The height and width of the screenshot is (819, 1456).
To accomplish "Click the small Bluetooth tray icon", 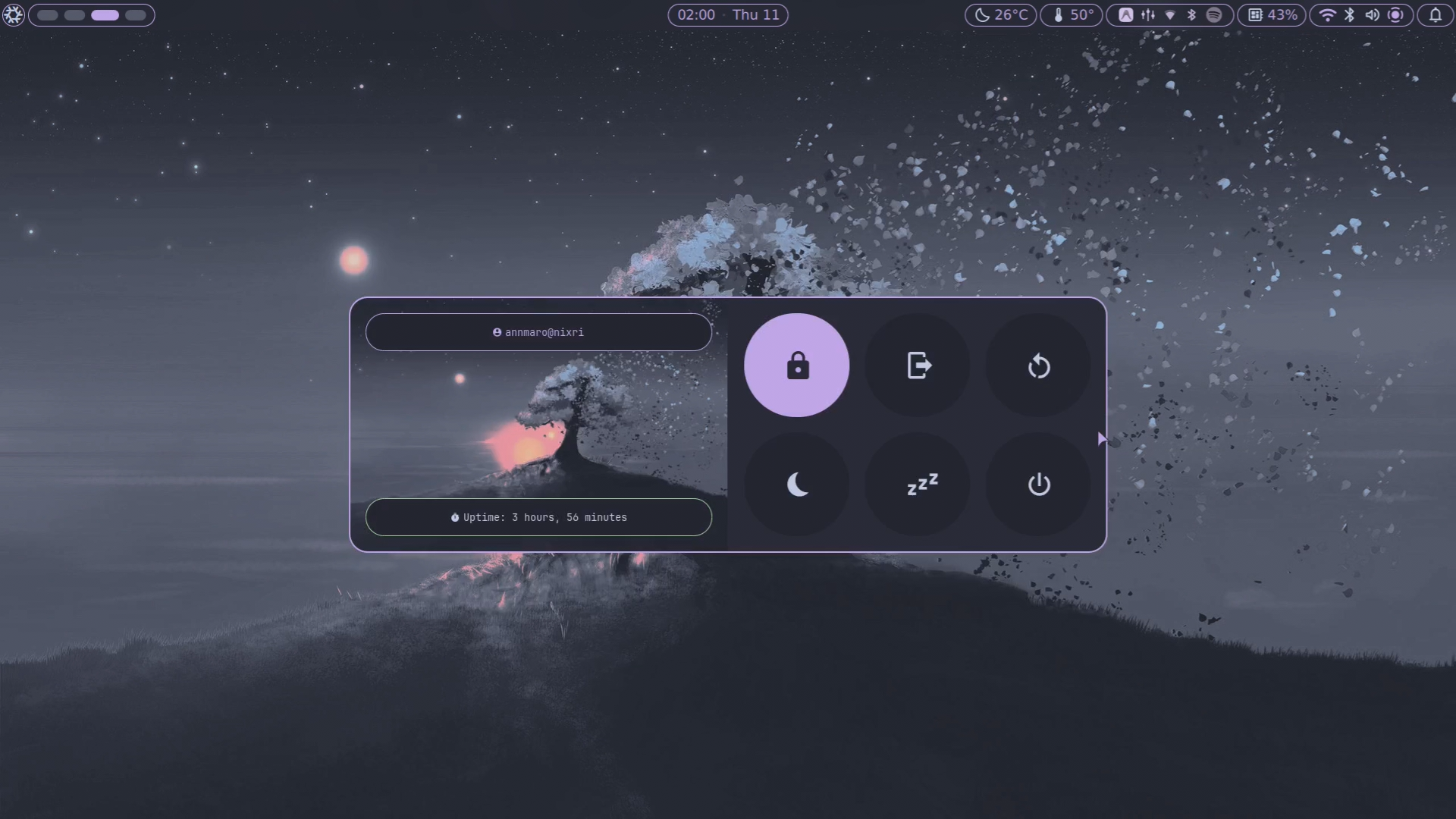I will [x=1192, y=15].
